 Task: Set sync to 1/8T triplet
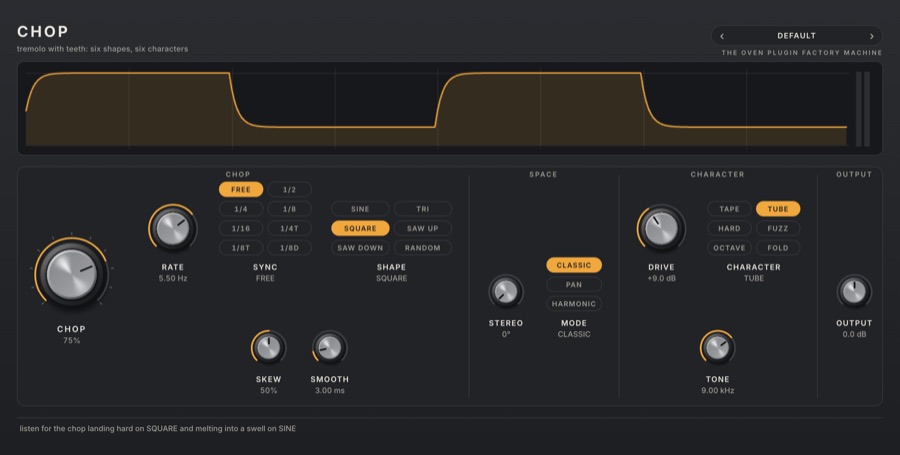pyautogui.click(x=241, y=248)
